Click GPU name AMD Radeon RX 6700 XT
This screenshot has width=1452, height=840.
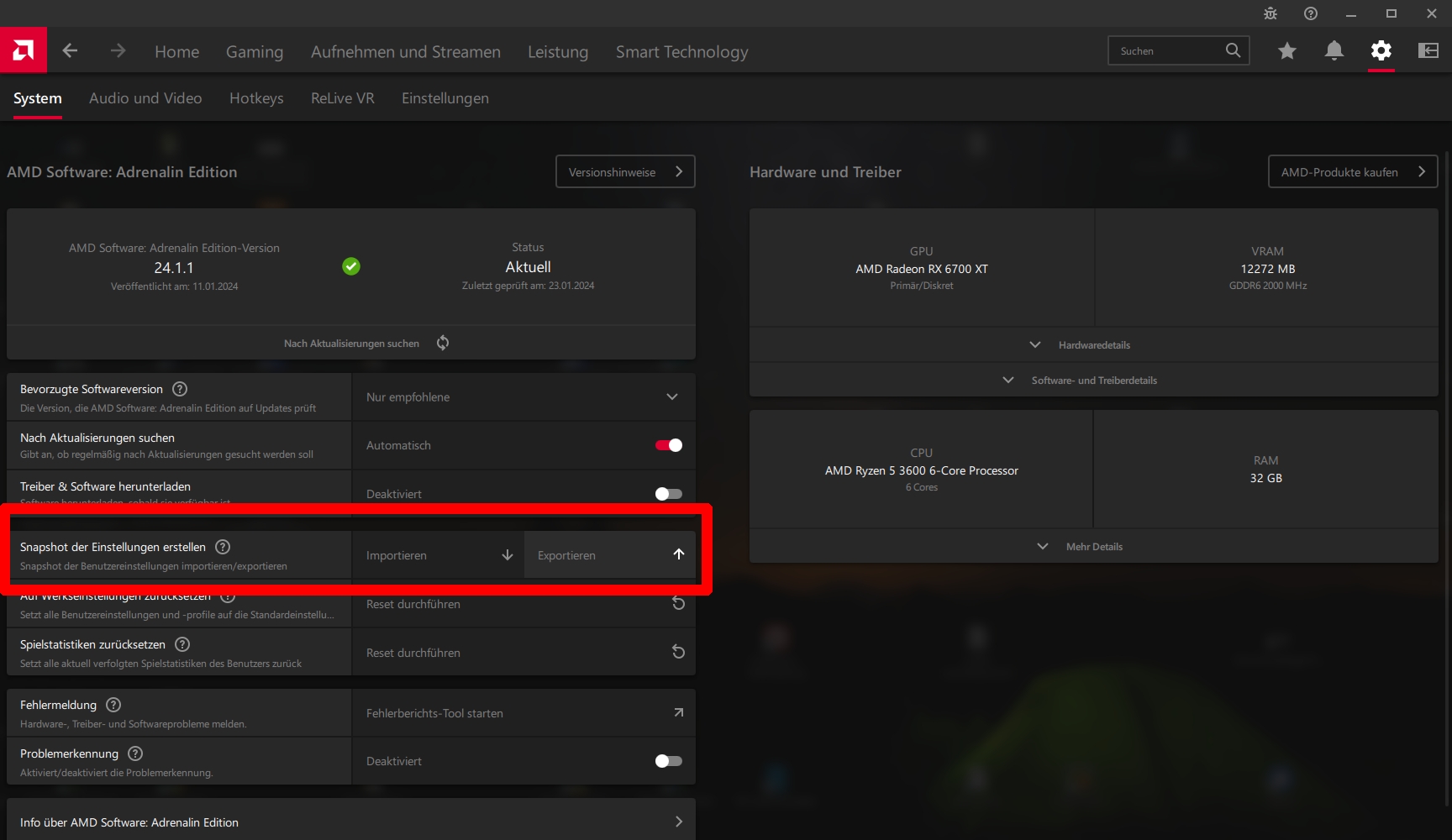point(922,269)
